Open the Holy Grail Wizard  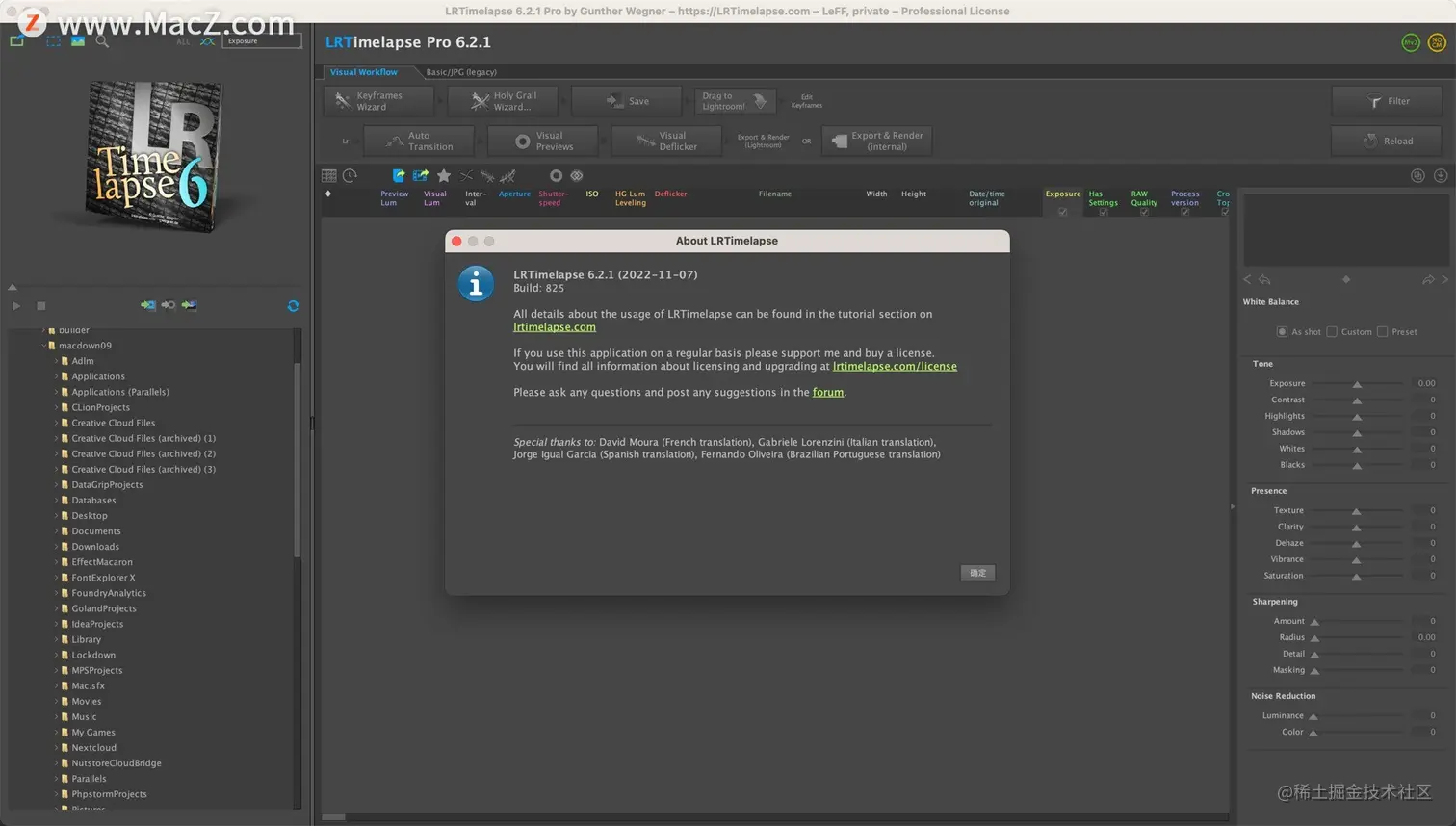coord(504,101)
